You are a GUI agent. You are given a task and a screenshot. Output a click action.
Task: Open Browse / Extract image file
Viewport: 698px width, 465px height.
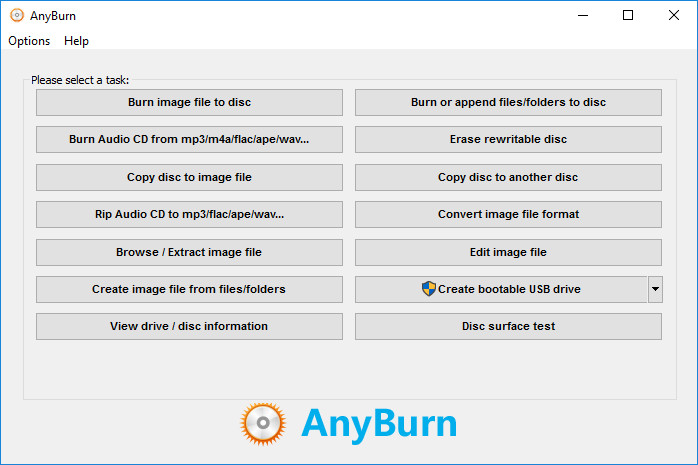189,252
